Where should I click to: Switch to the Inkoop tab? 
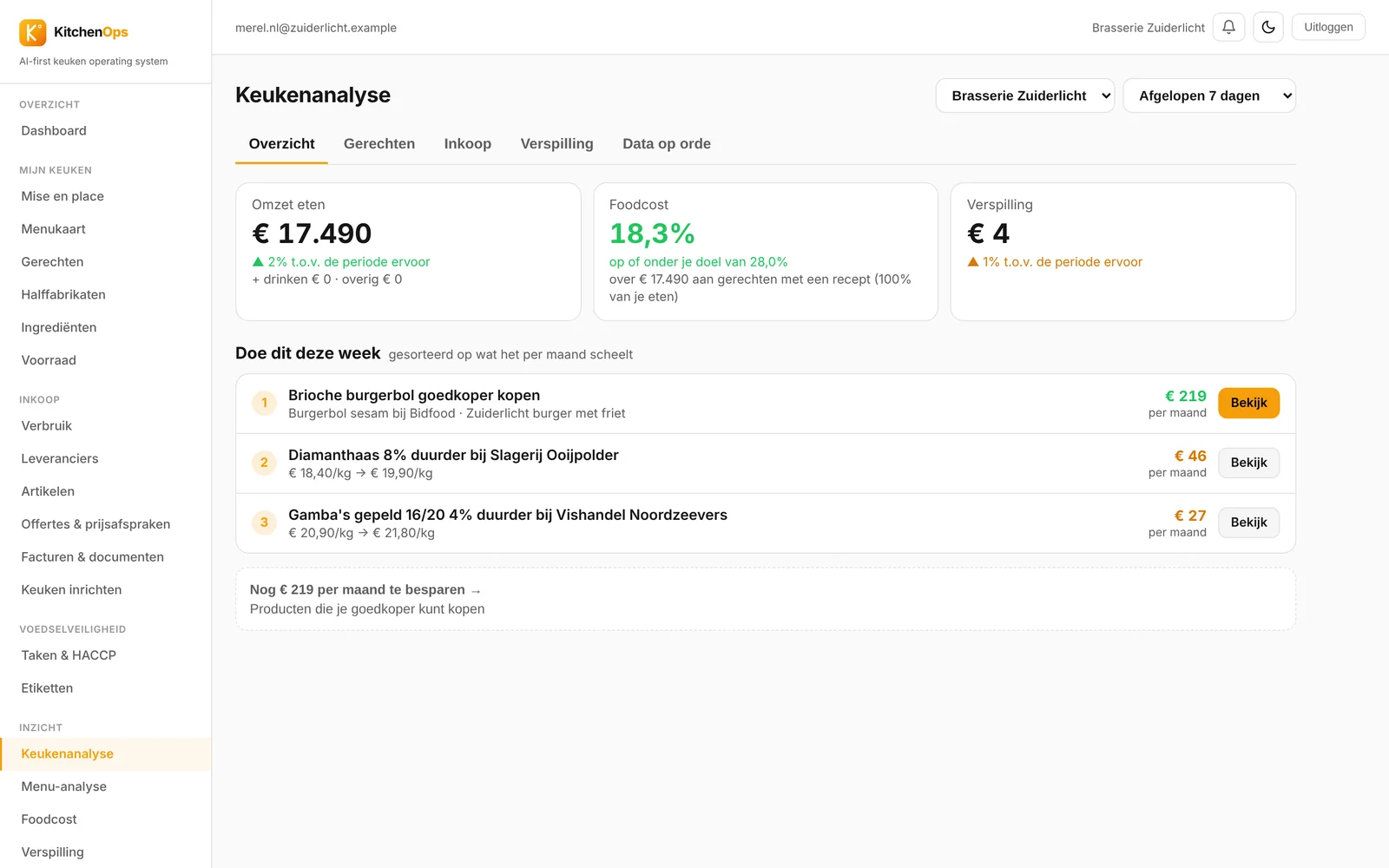coord(468,144)
